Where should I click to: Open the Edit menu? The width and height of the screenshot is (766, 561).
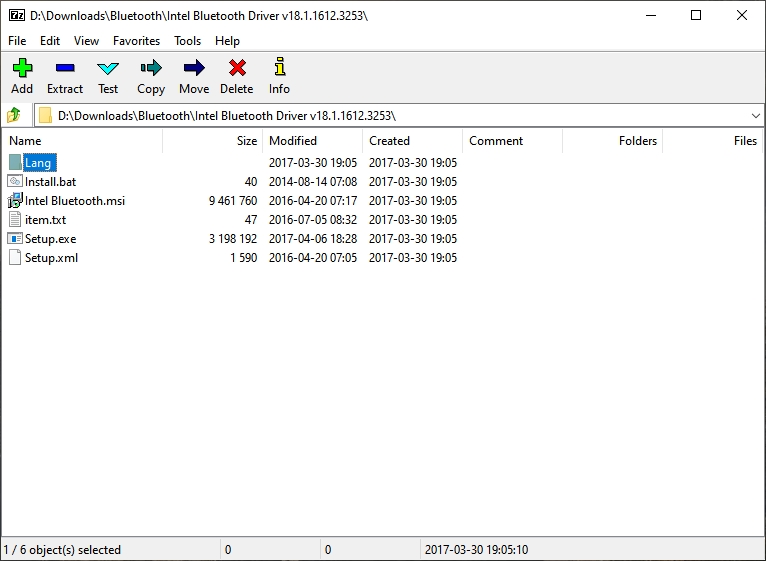[50, 41]
